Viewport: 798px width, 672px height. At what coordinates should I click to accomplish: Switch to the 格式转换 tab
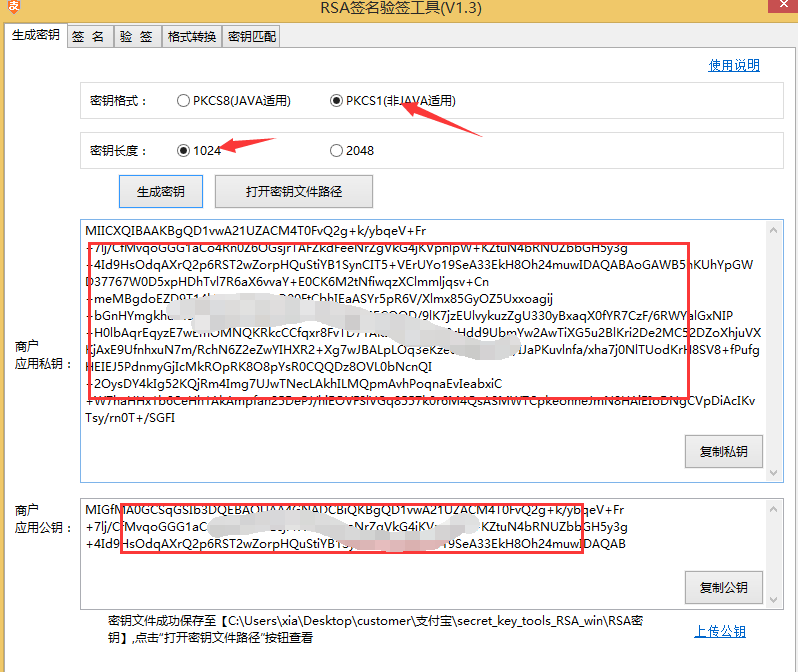click(x=192, y=37)
